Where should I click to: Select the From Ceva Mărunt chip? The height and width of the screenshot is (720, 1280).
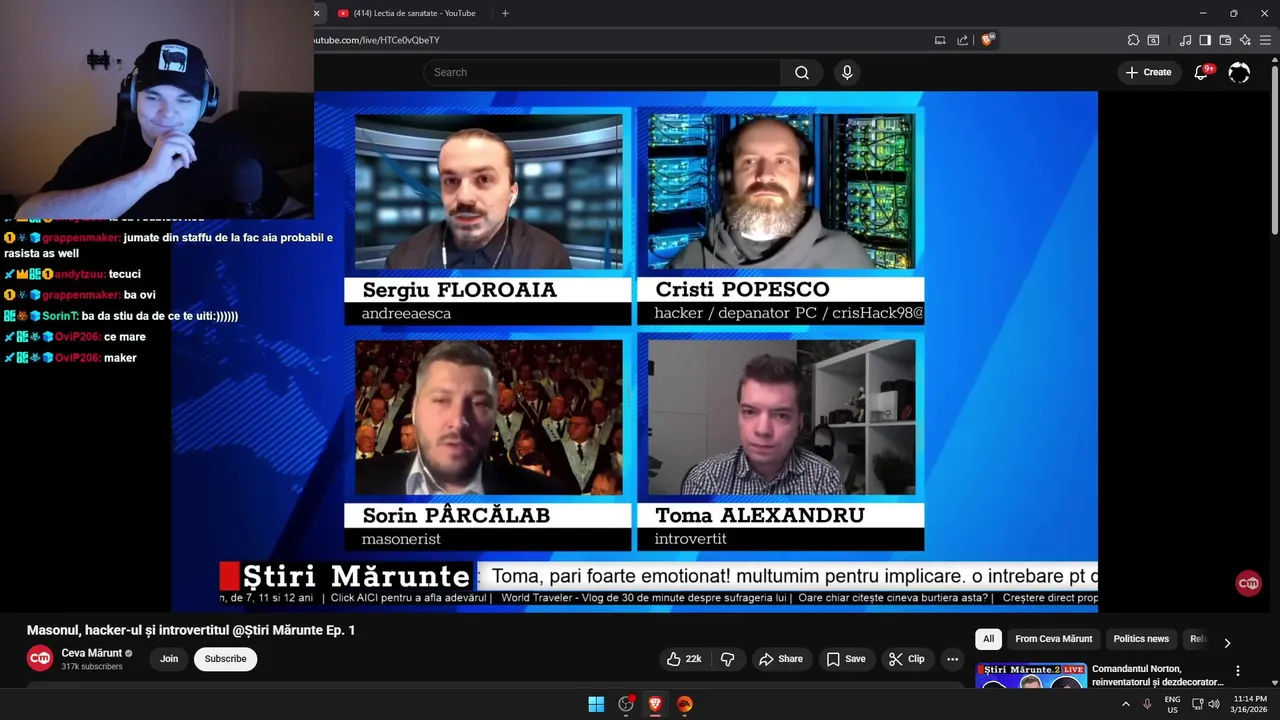coord(1053,639)
